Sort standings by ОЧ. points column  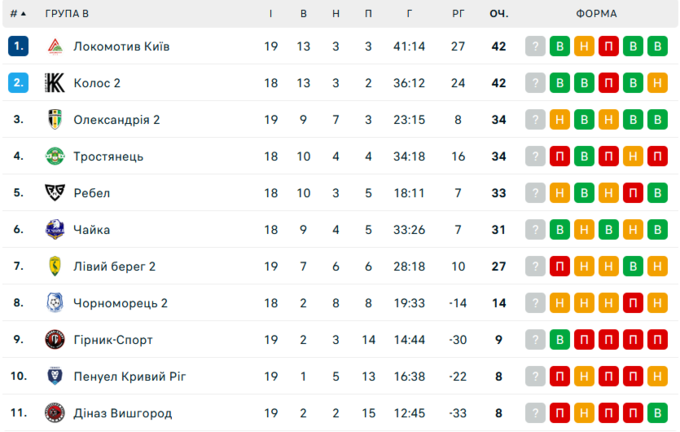click(498, 14)
